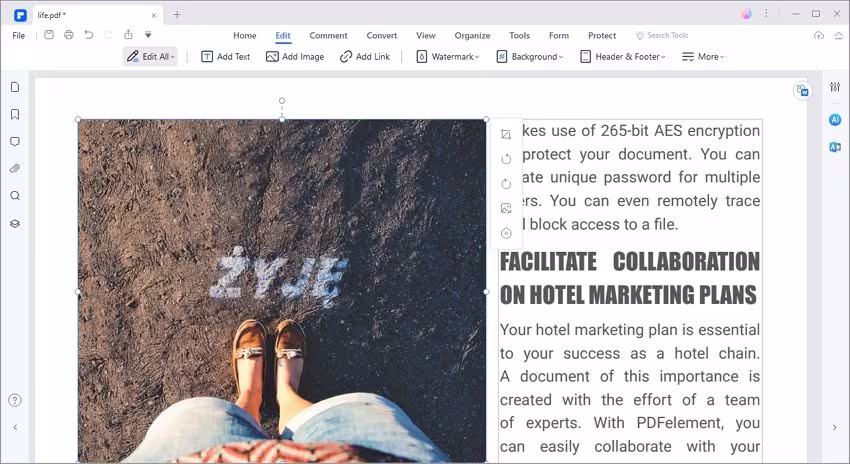Click the properties sliders icon
This screenshot has width=850, height=464.
(x=835, y=87)
